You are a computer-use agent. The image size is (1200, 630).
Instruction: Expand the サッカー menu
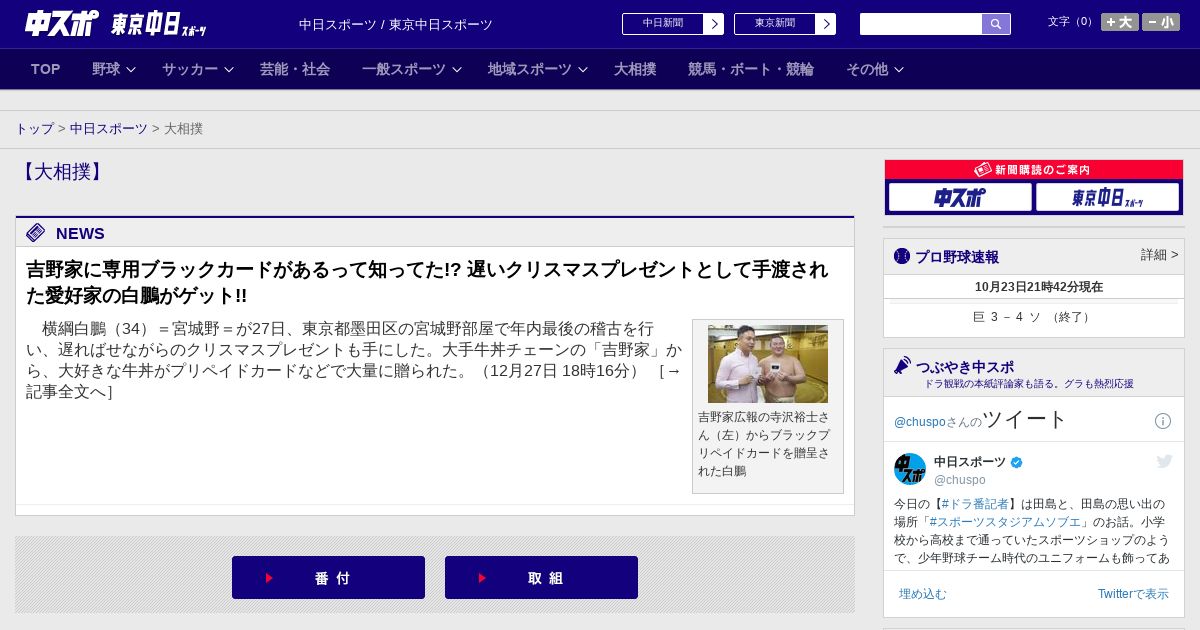click(198, 69)
